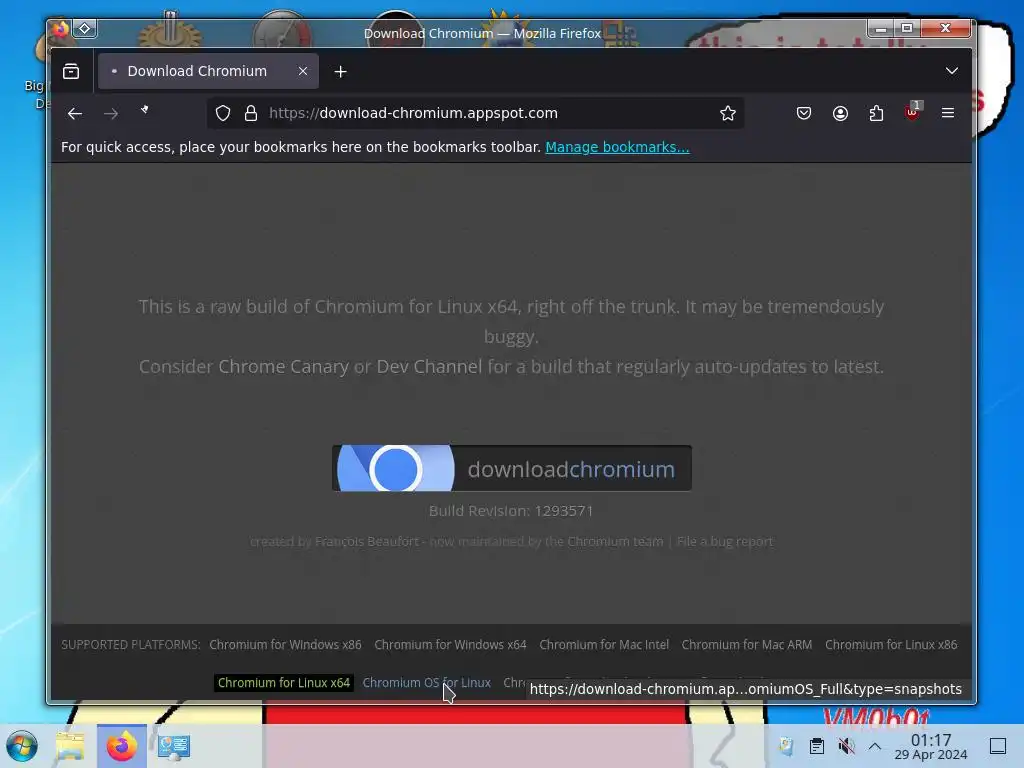Click the forward navigation arrow
The height and width of the screenshot is (768, 1024).
[x=111, y=114]
